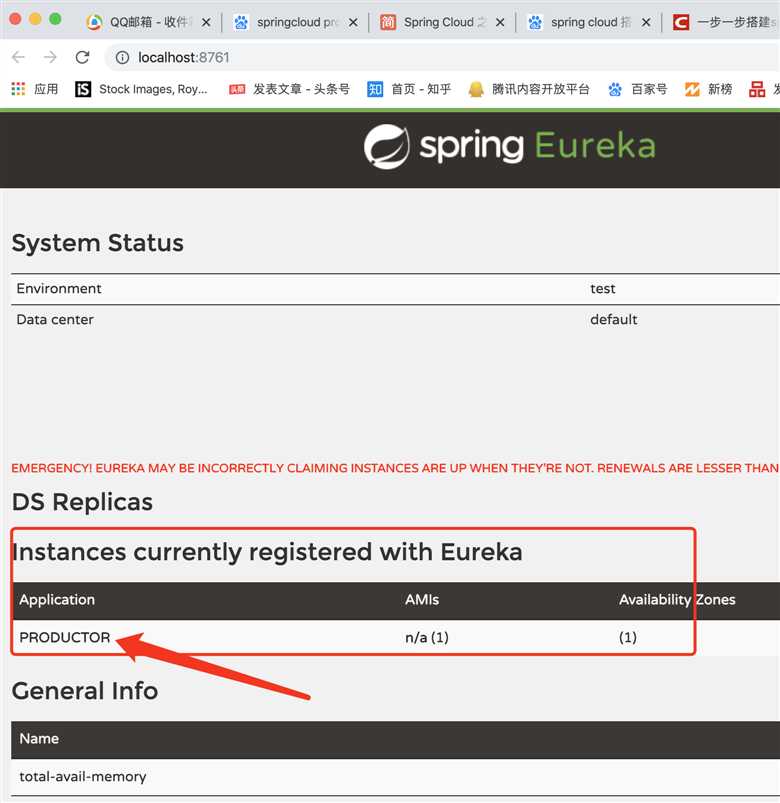
Task: Open the 新榜 bookmark
Action: tap(709, 89)
